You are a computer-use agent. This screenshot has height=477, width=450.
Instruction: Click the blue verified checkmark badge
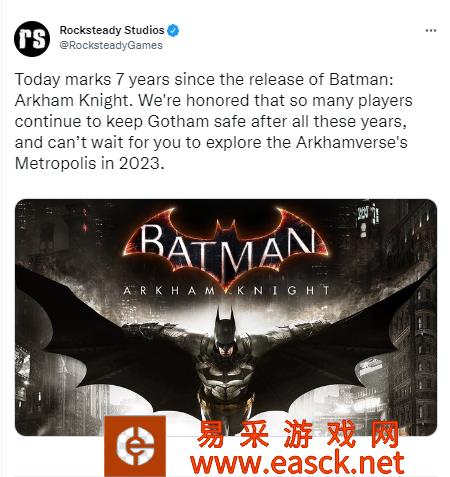click(x=173, y=30)
